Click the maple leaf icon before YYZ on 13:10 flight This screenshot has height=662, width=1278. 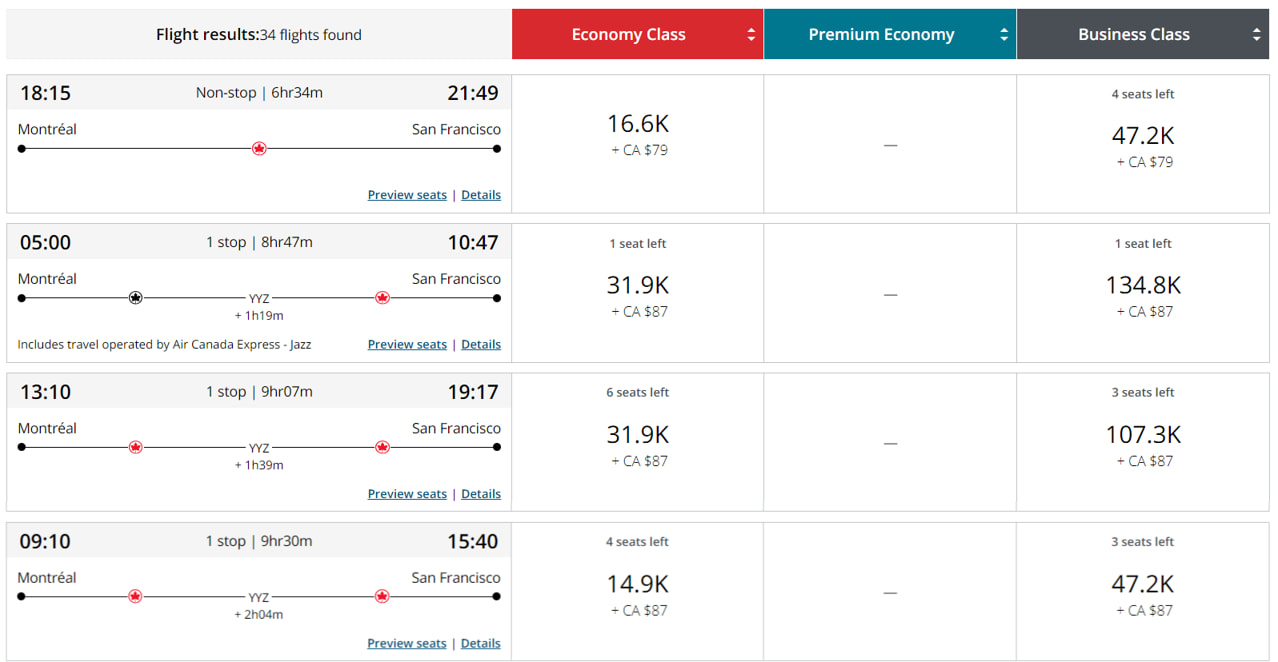(x=135, y=447)
